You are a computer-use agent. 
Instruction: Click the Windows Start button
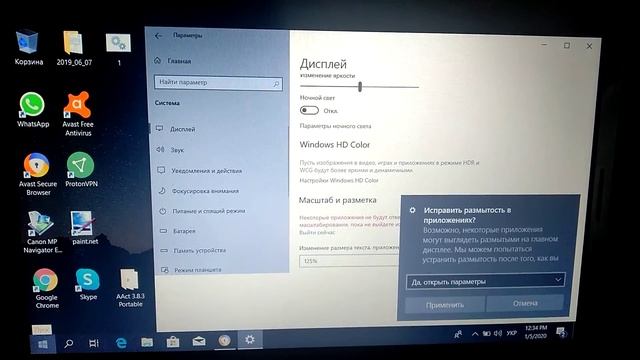(42, 344)
